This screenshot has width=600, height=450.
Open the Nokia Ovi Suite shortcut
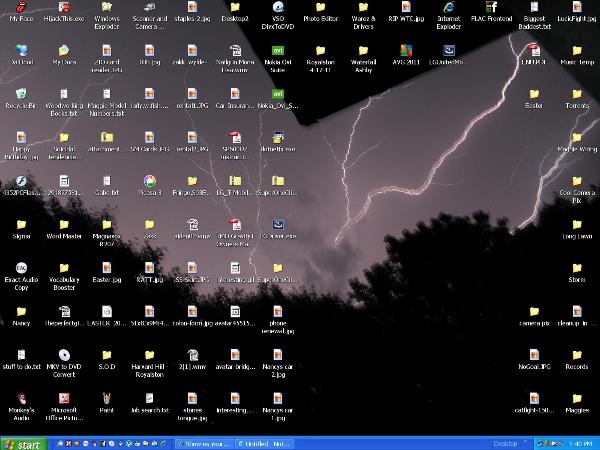click(278, 50)
